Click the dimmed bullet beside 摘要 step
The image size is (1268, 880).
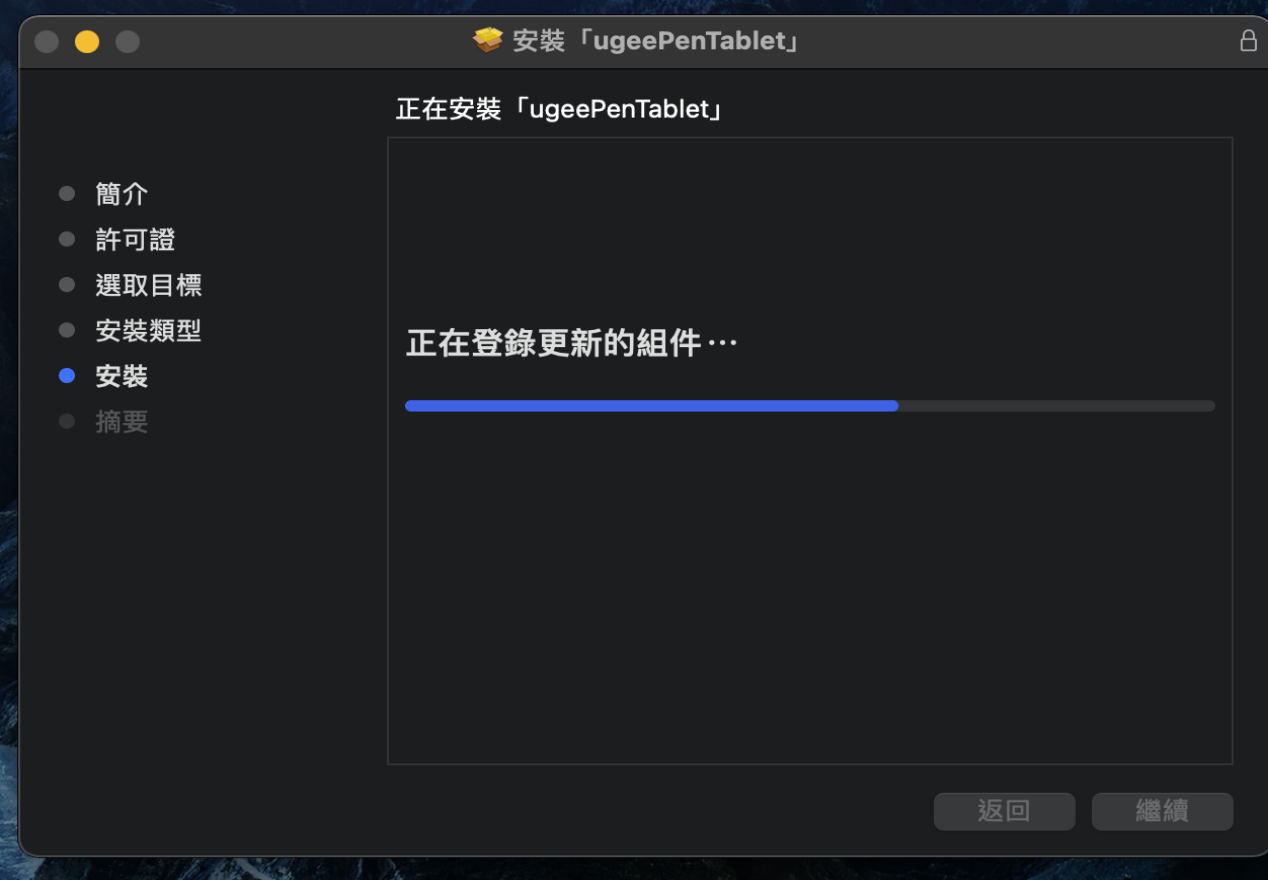tap(67, 422)
